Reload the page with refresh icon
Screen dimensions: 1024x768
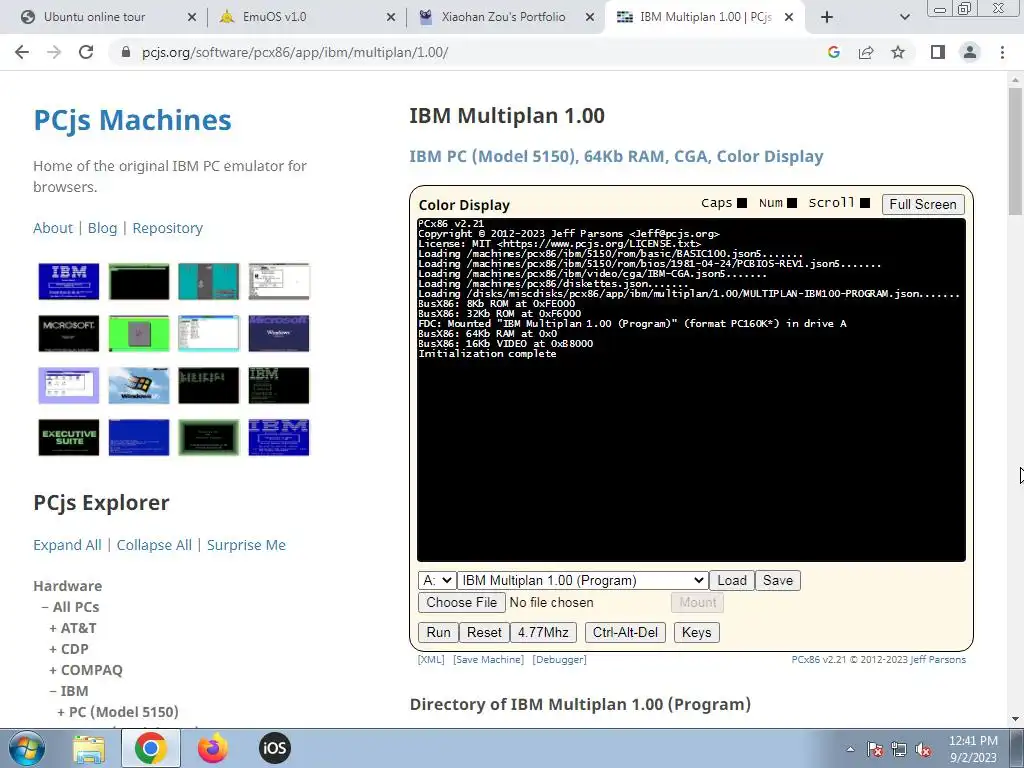coord(86,52)
